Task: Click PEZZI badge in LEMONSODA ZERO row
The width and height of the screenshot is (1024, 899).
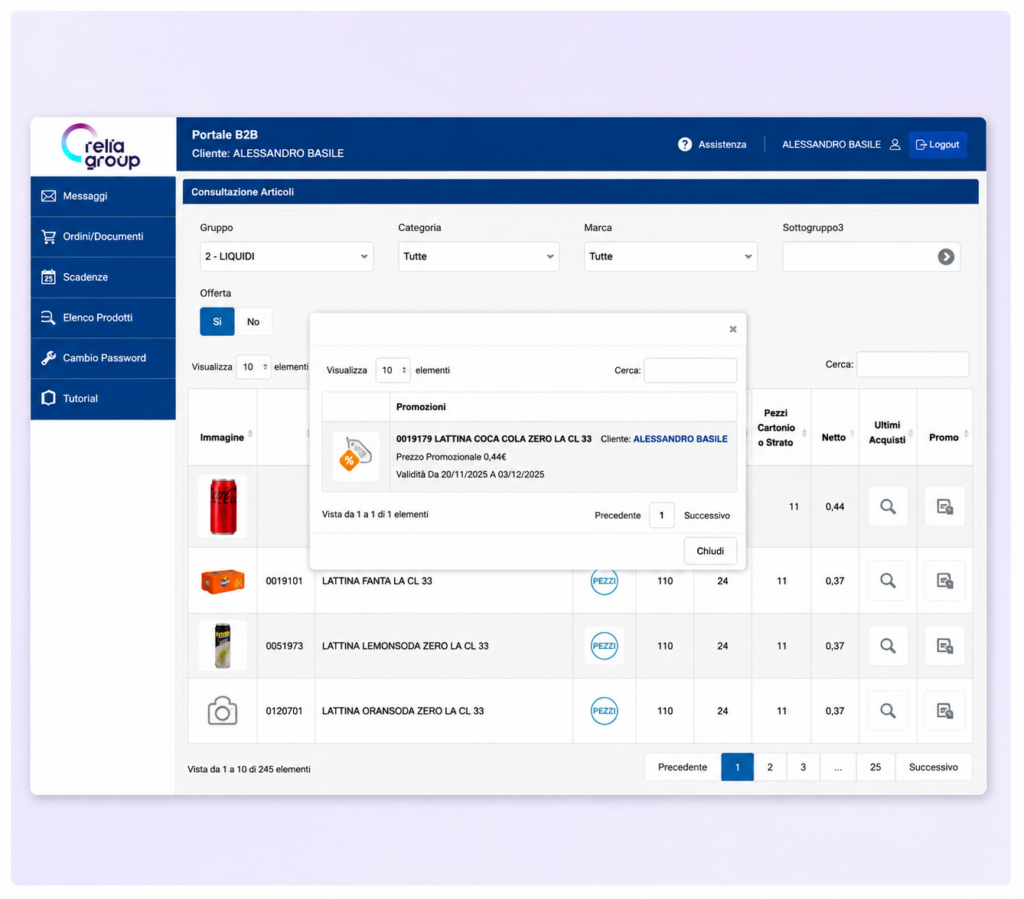Action: (x=604, y=646)
